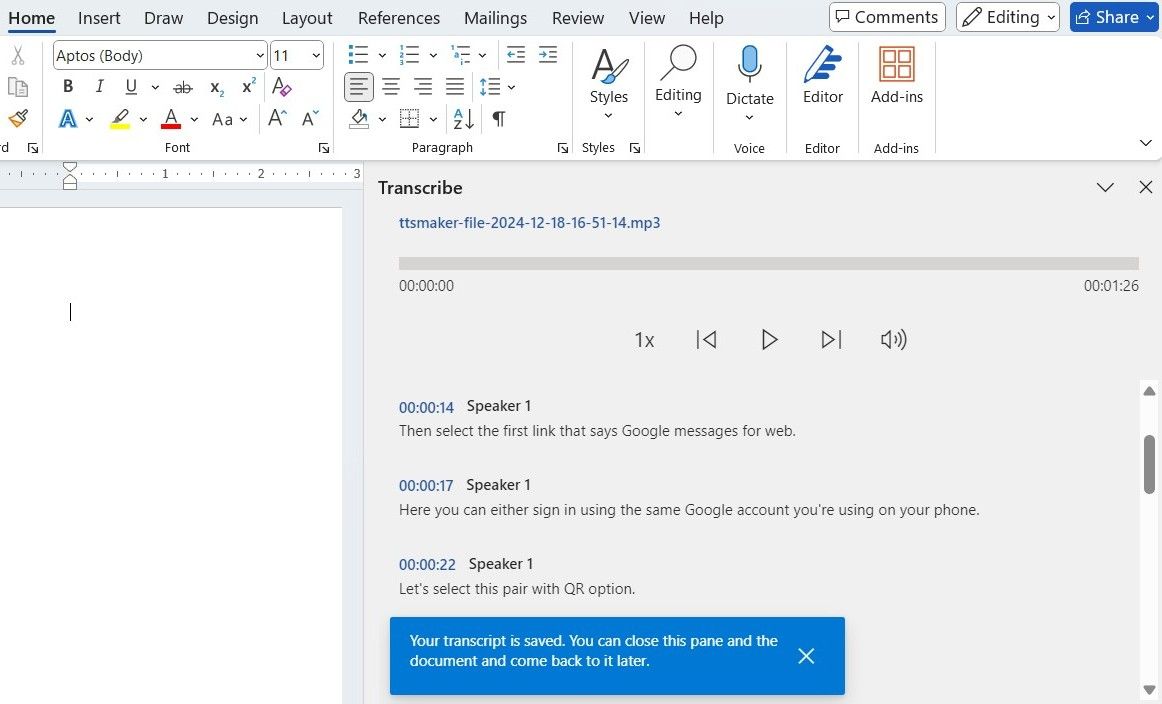The image size is (1162, 704).
Task: Open the Add-ins gallery
Action: pyautogui.click(x=896, y=76)
